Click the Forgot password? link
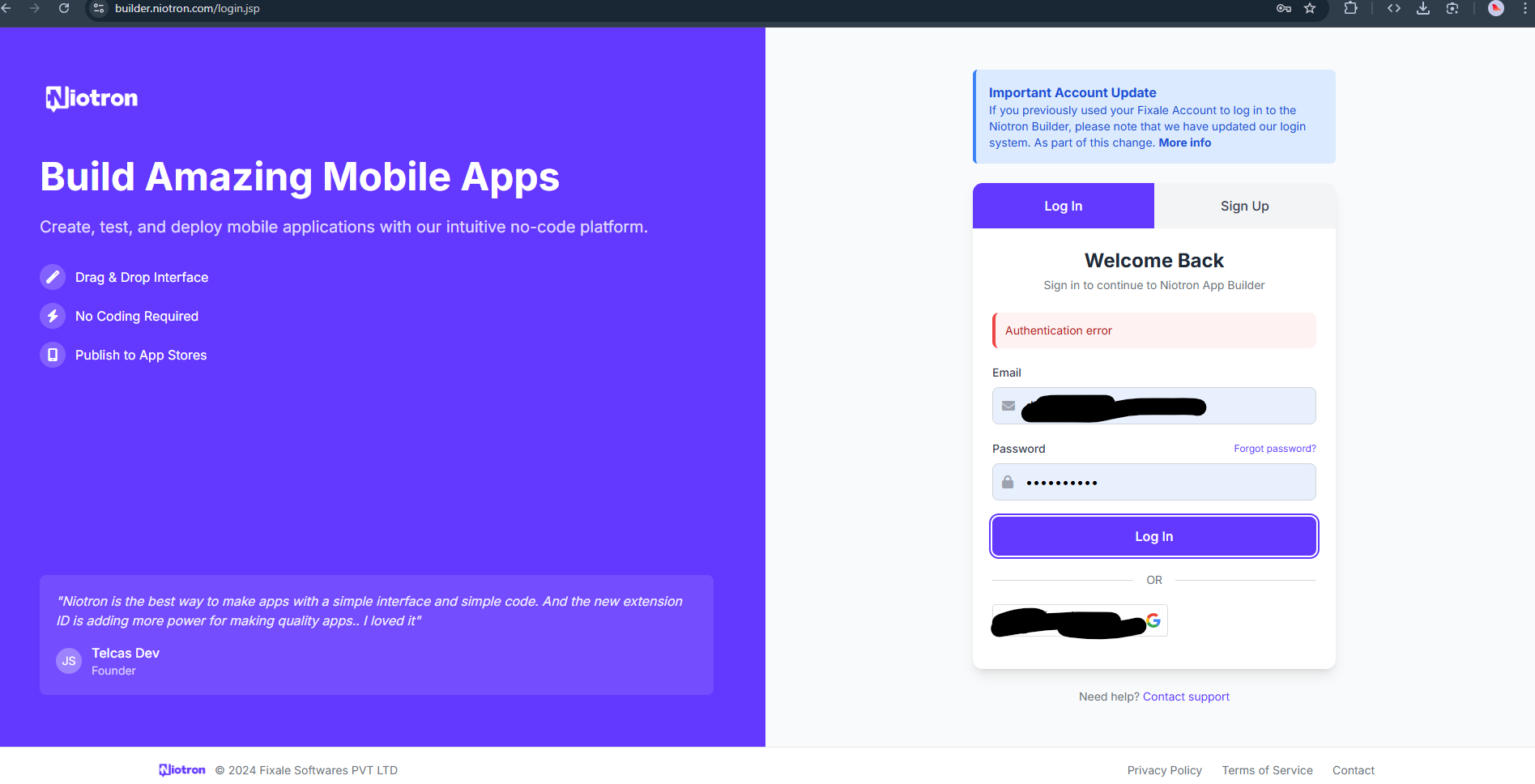Screen dimensions: 1535x784 pyautogui.click(x=1274, y=449)
